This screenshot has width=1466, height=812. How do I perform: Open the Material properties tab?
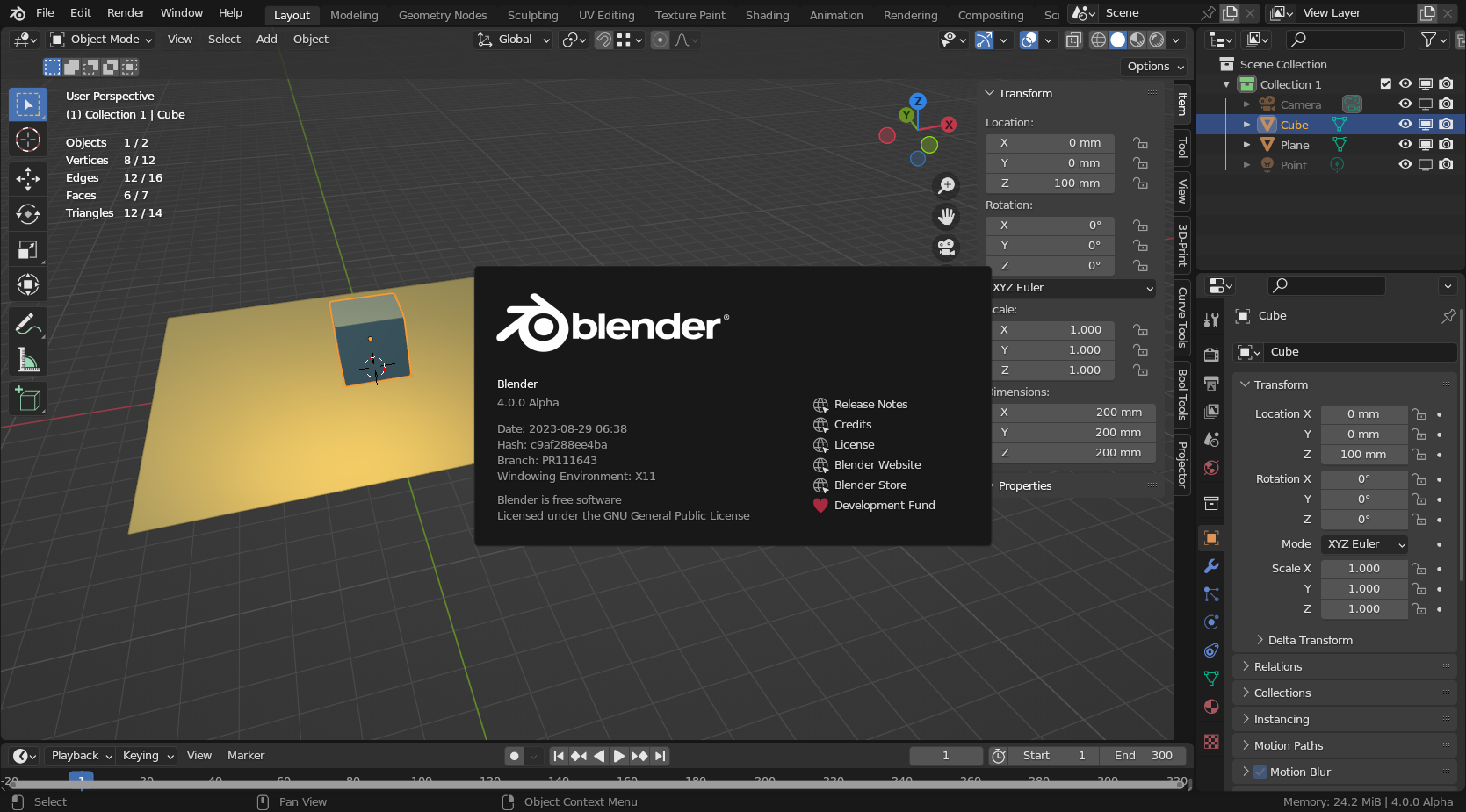(x=1211, y=707)
